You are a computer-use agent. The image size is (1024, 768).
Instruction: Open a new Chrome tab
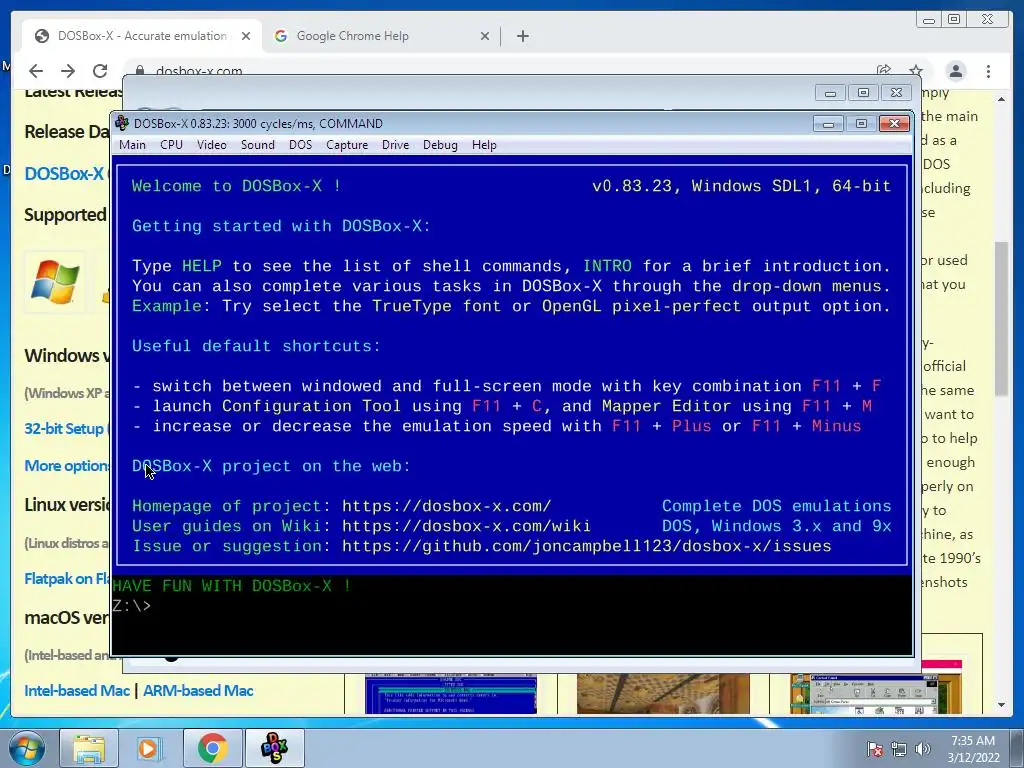(x=522, y=36)
